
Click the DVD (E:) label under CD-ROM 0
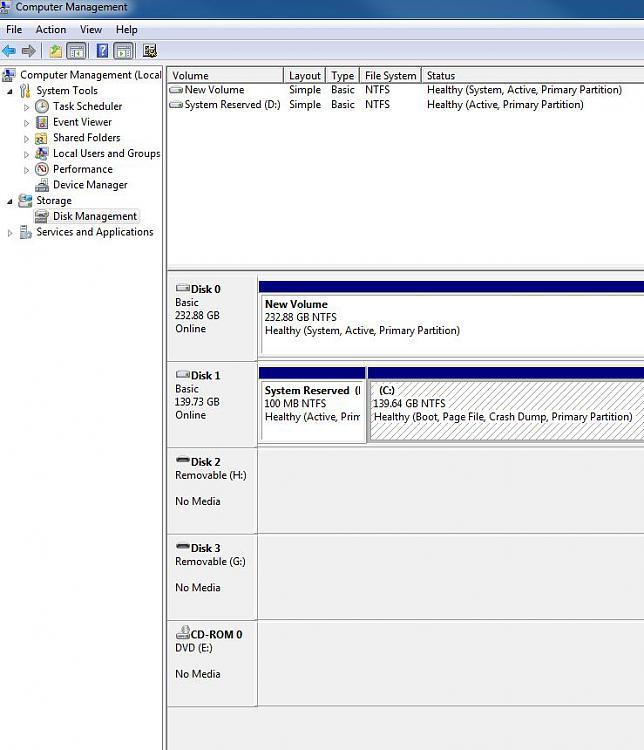click(x=194, y=648)
